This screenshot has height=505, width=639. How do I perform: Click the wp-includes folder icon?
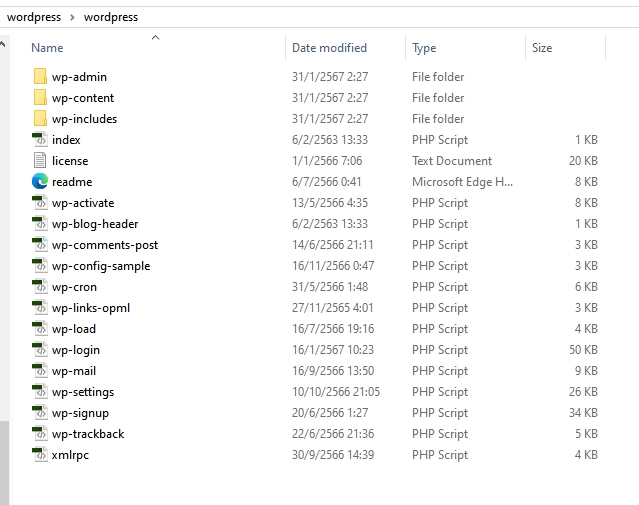point(40,119)
